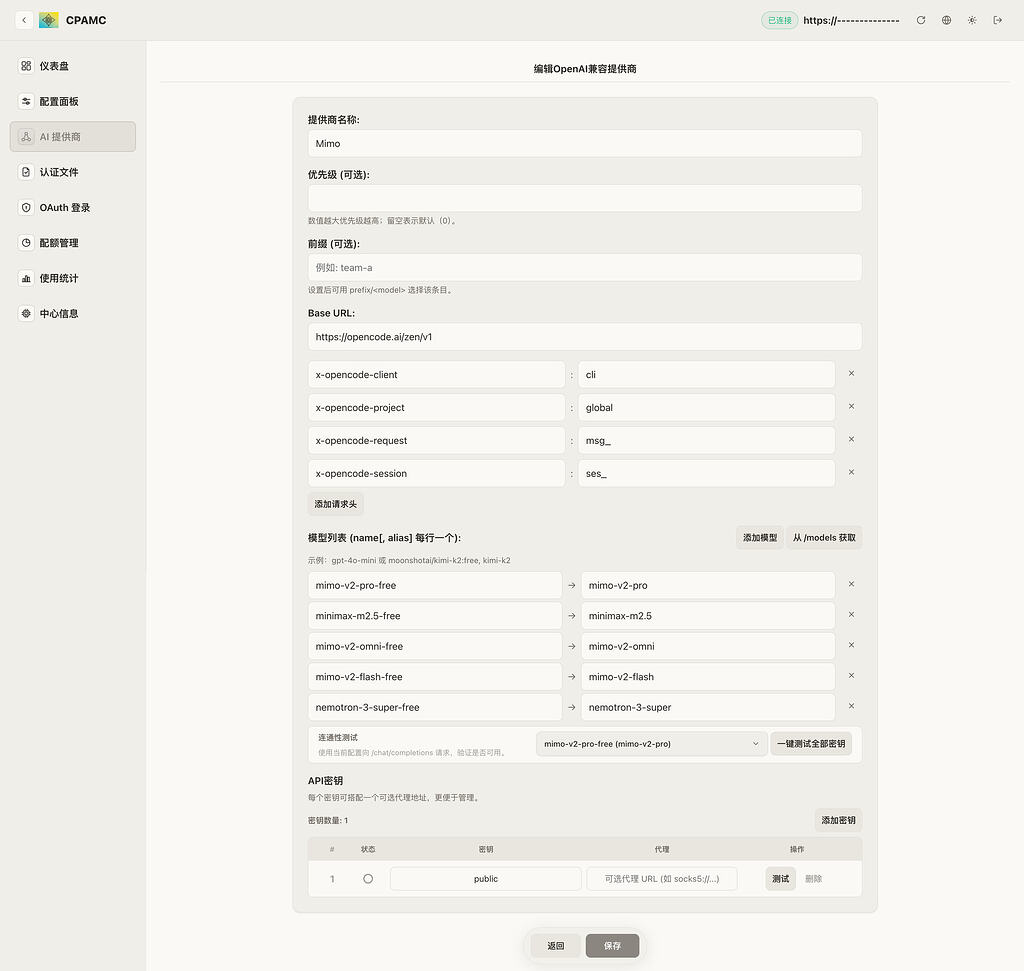The height and width of the screenshot is (971, 1024).
Task: Click the header value field 'cli'
Action: [x=707, y=375]
